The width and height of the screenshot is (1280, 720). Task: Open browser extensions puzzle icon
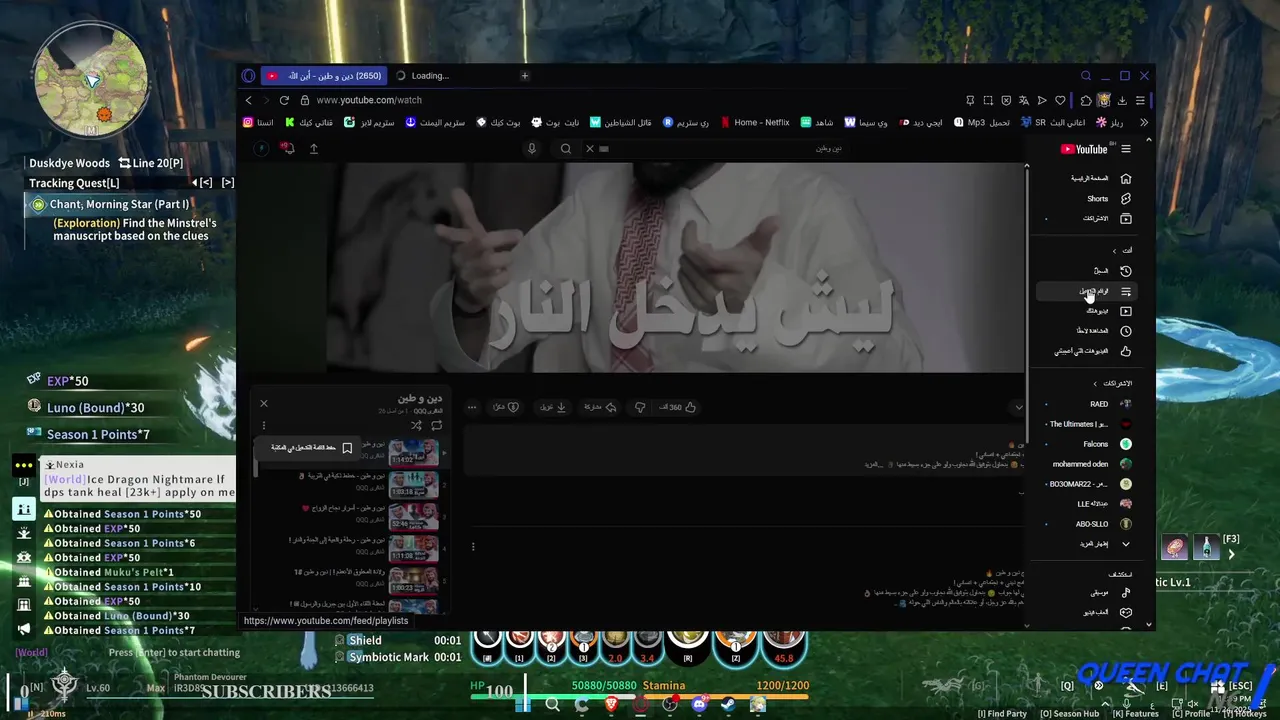[1086, 100]
